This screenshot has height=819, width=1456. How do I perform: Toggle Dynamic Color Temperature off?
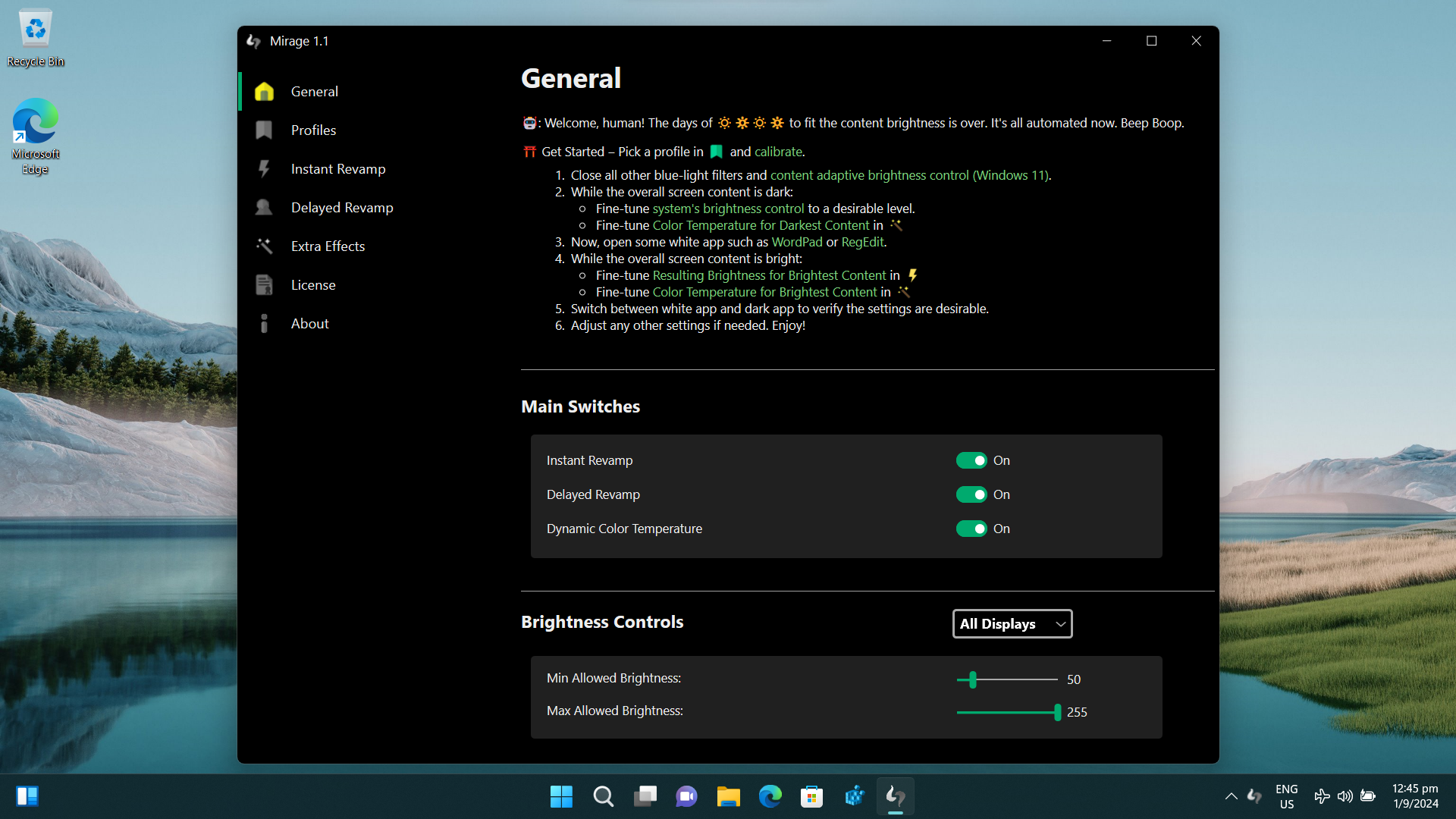click(973, 529)
